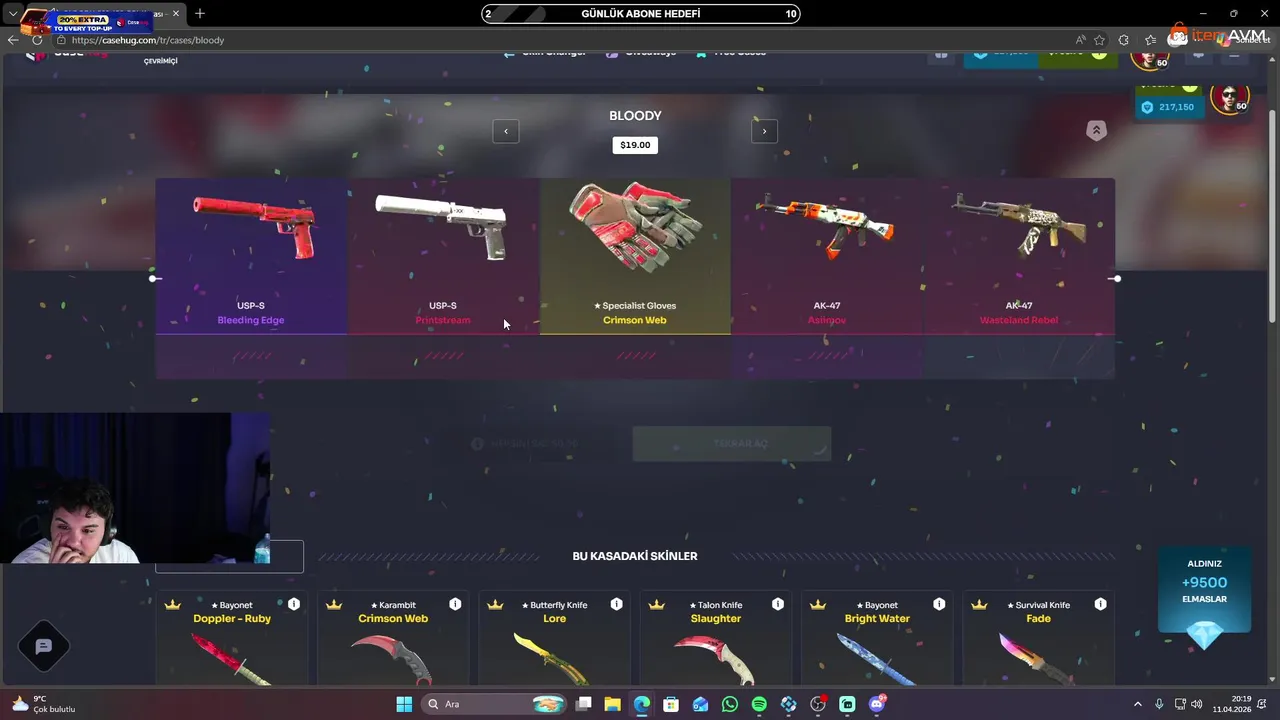Viewport: 1280px width, 720px height.
Task: Go back in the browser
Action: (x=13, y=40)
